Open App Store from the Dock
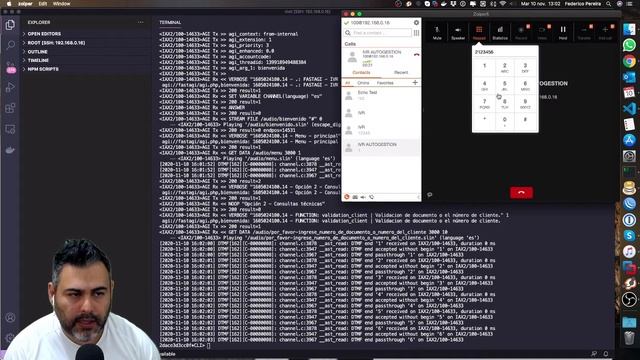Image resolution: width=640 pixels, height=360 pixels. click(x=629, y=140)
